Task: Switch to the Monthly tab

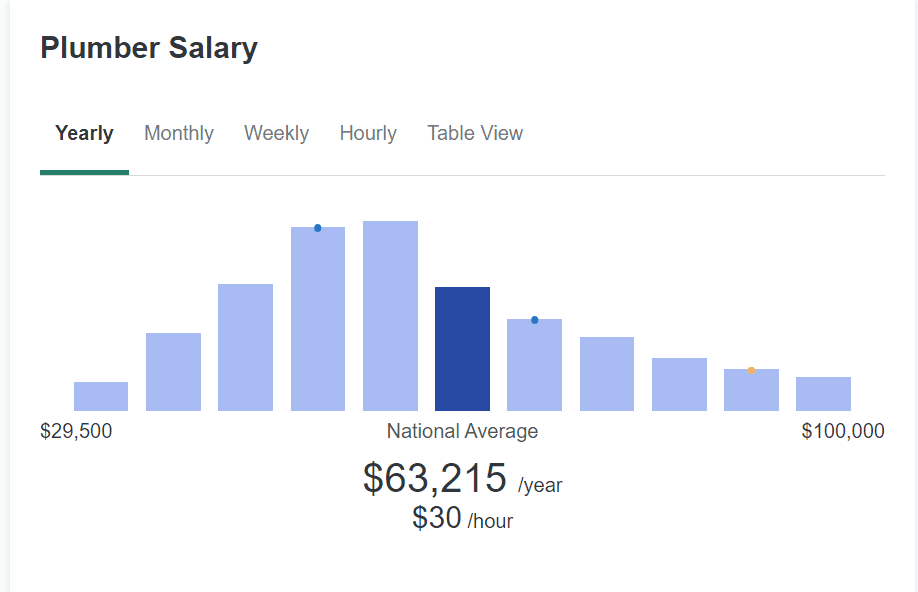Action: (x=179, y=133)
